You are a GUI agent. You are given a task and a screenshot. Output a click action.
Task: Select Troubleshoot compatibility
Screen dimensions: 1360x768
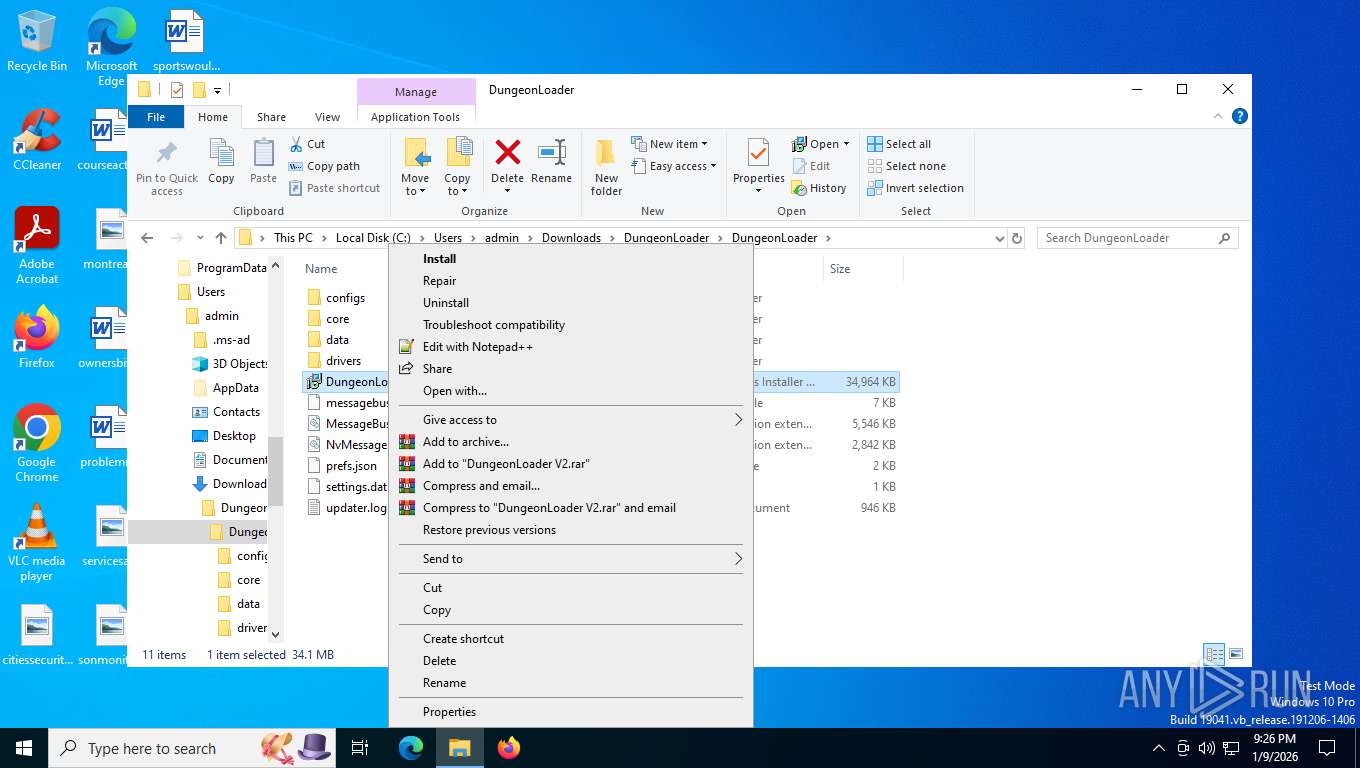coord(570,325)
